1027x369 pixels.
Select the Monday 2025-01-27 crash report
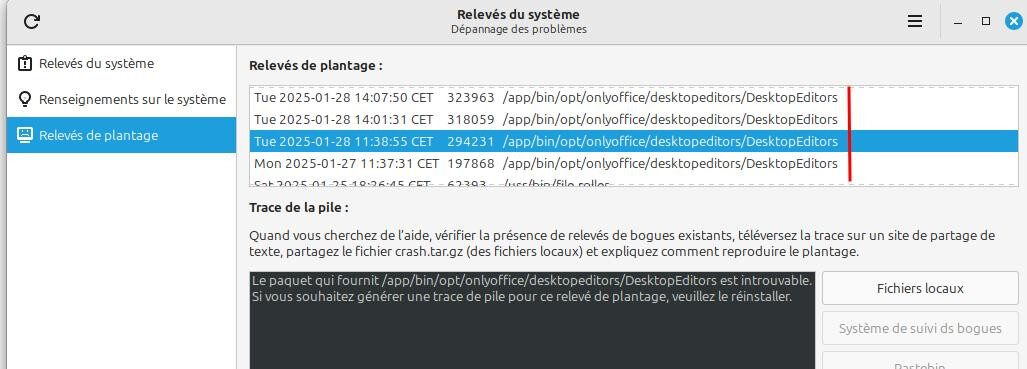click(633, 163)
